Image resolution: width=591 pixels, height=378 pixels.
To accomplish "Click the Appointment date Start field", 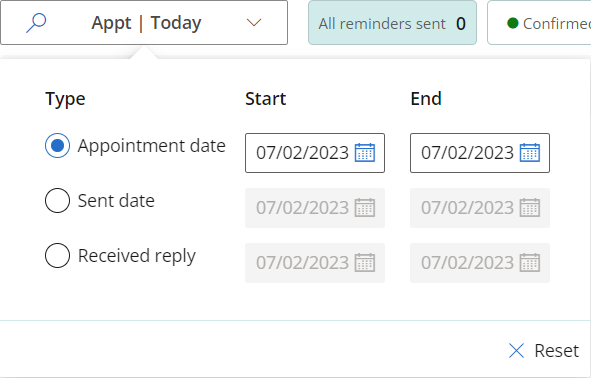I will (315, 153).
